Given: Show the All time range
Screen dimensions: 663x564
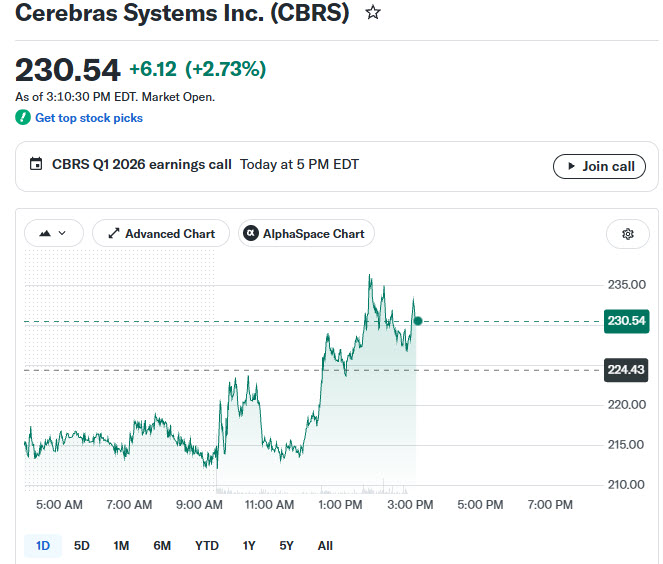Looking at the screenshot, I should coord(325,546).
